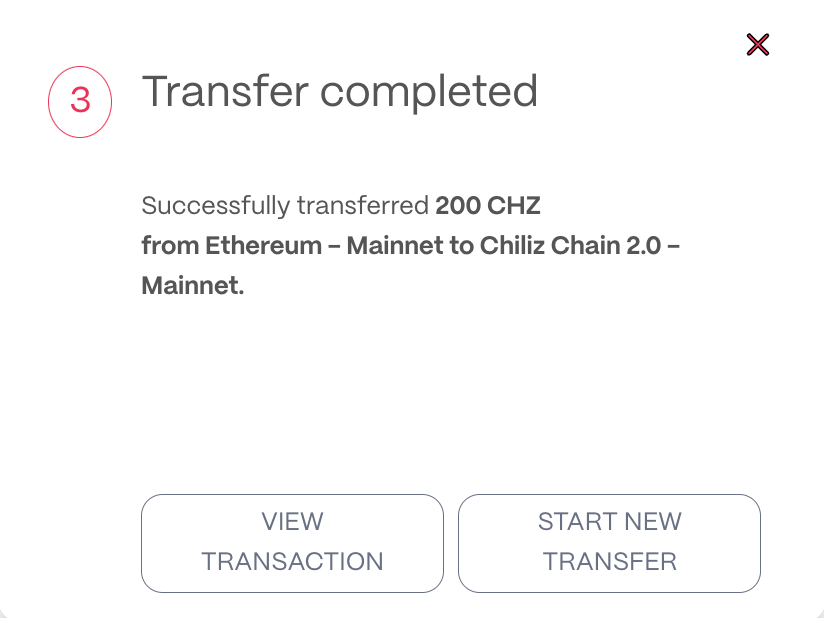The height and width of the screenshot is (618, 824).
Task: Click the word "VIEW" in the left button
Action: click(292, 522)
